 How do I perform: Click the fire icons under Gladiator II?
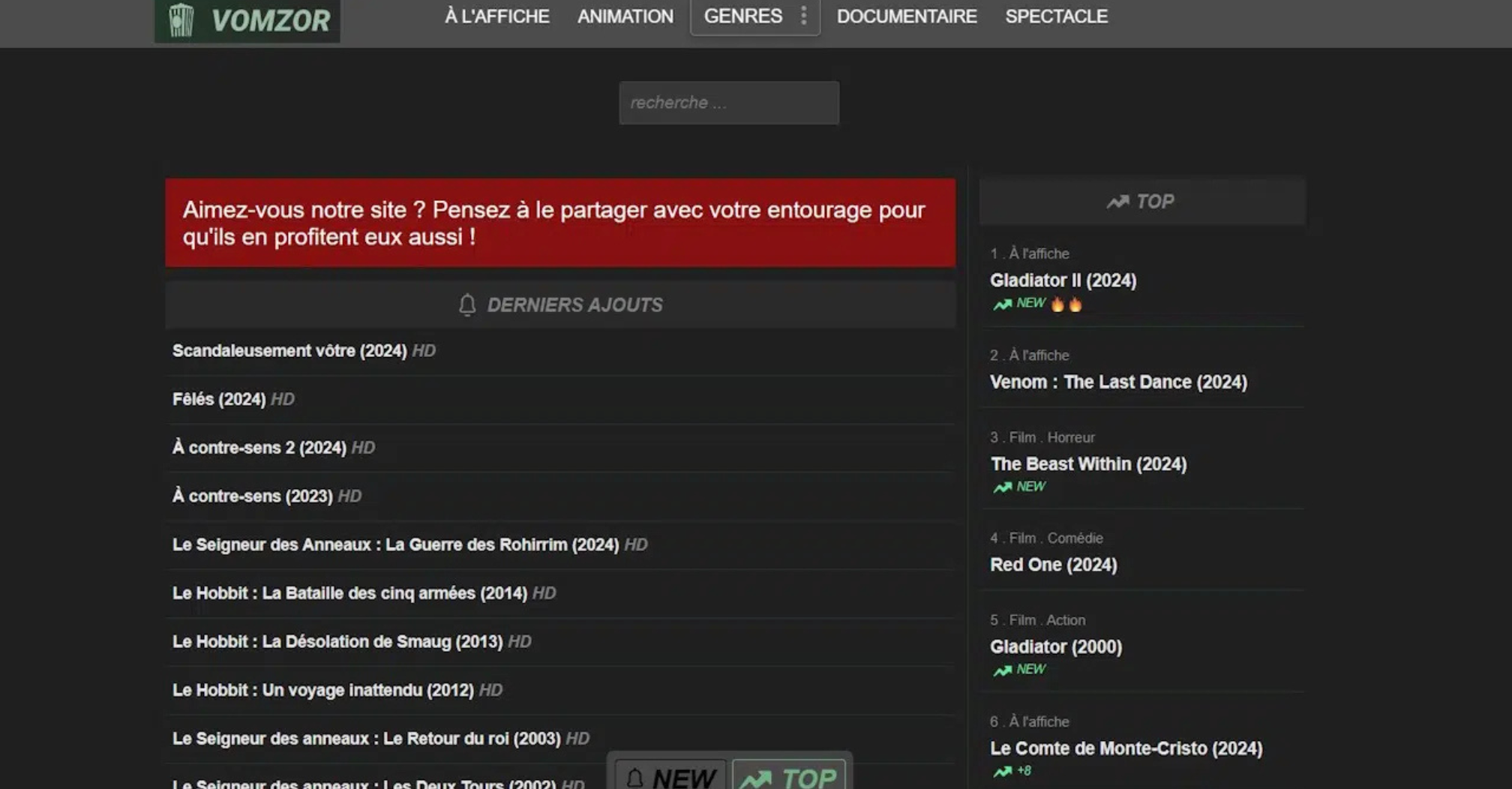pyautogui.click(x=1066, y=304)
